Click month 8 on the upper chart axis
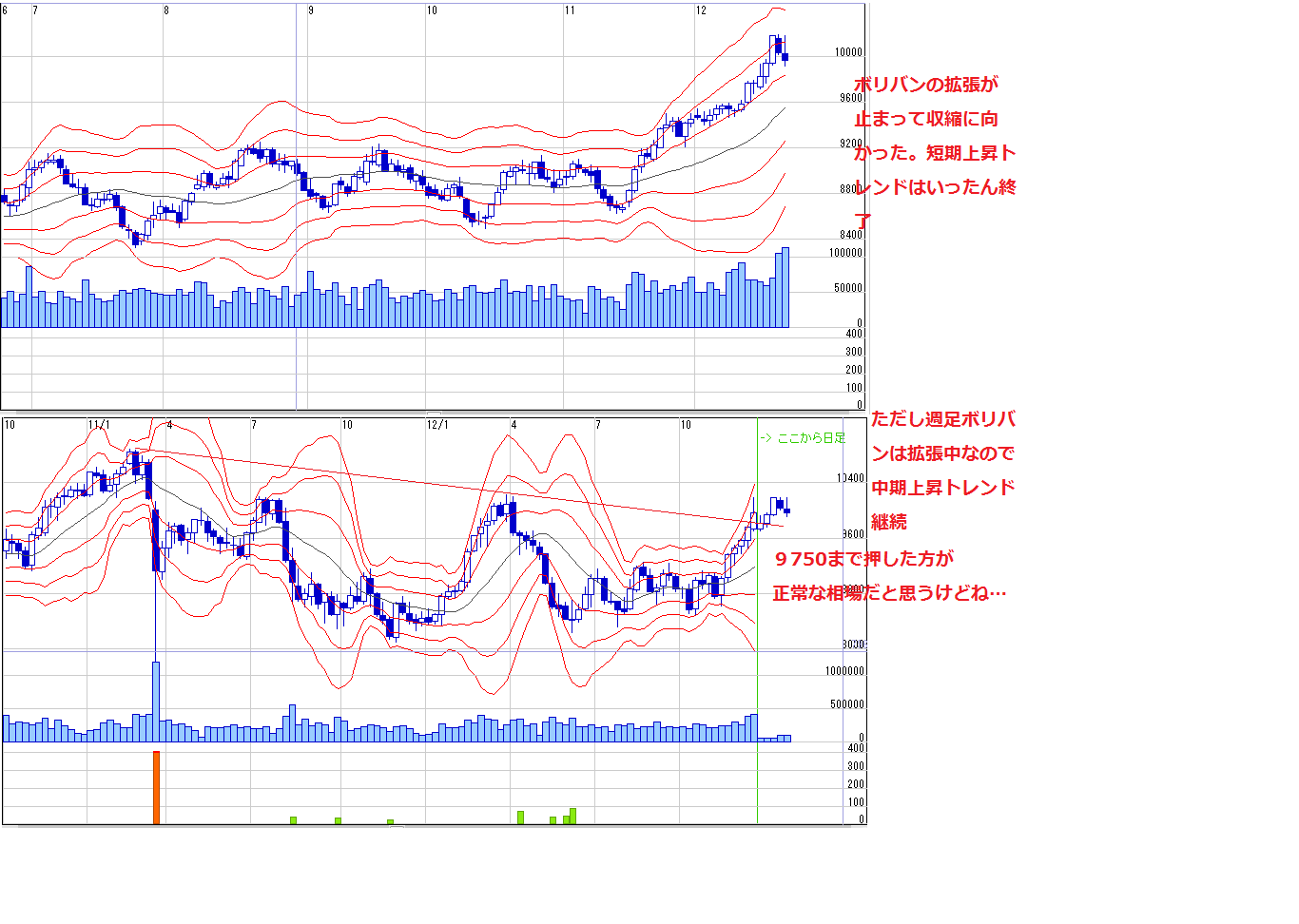 pos(166,10)
